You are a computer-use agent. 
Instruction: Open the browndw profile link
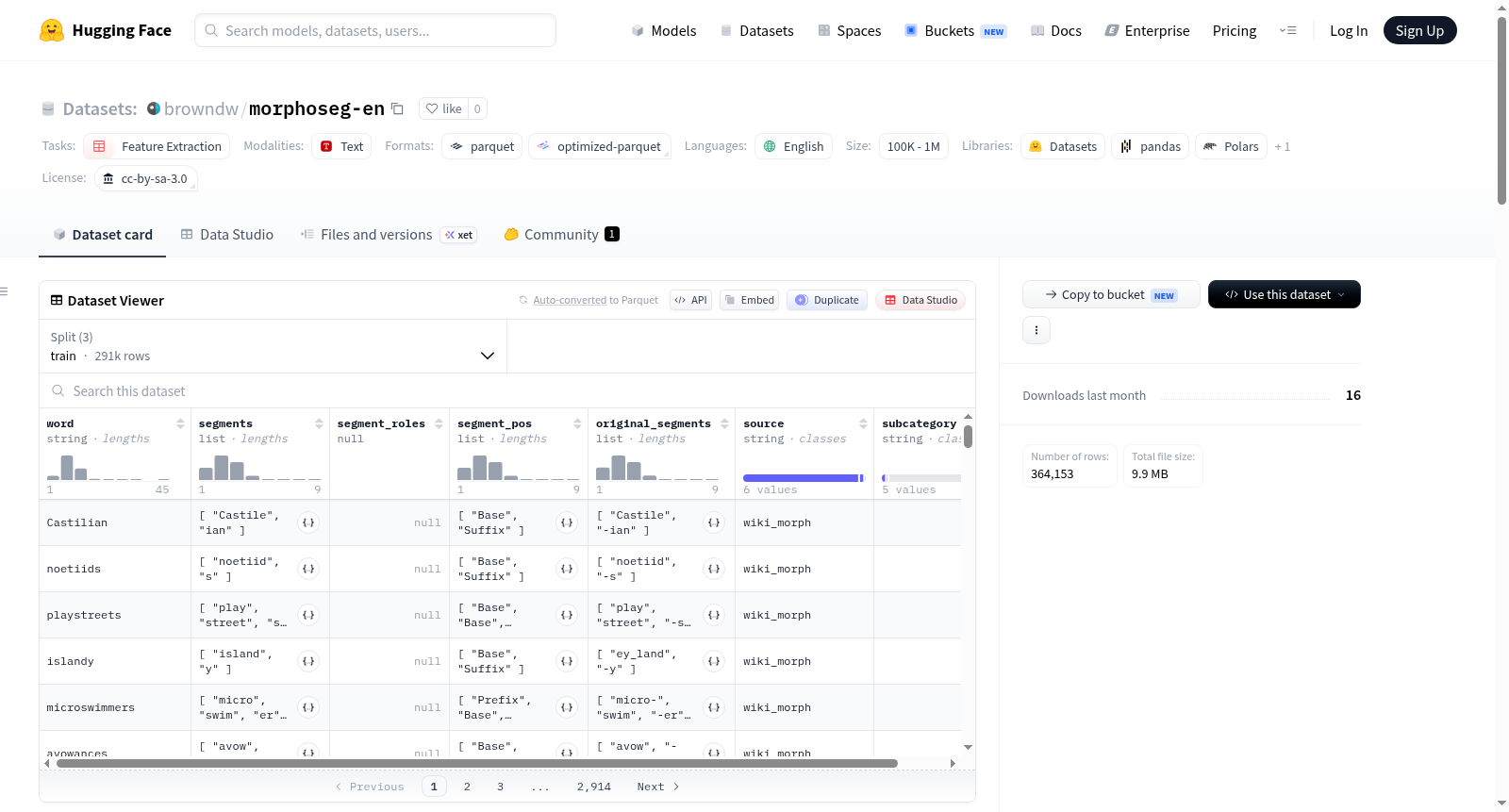click(x=201, y=108)
